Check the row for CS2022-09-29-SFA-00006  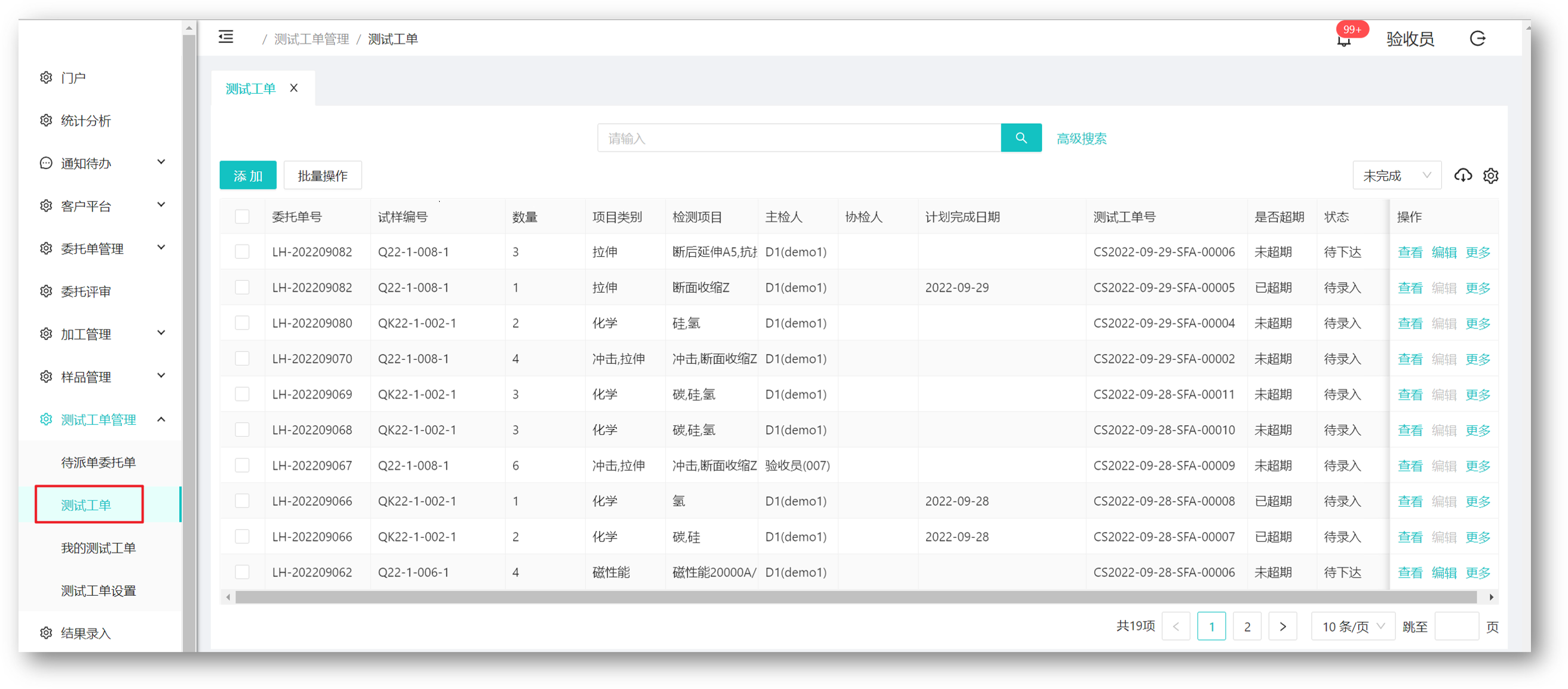[242, 252]
